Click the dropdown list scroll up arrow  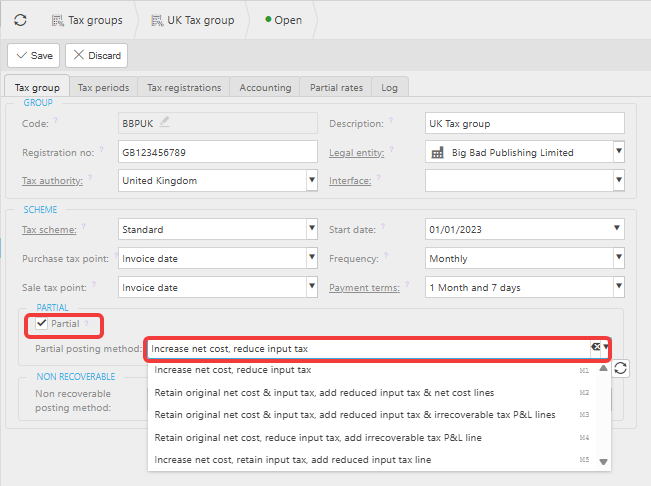tap(604, 368)
